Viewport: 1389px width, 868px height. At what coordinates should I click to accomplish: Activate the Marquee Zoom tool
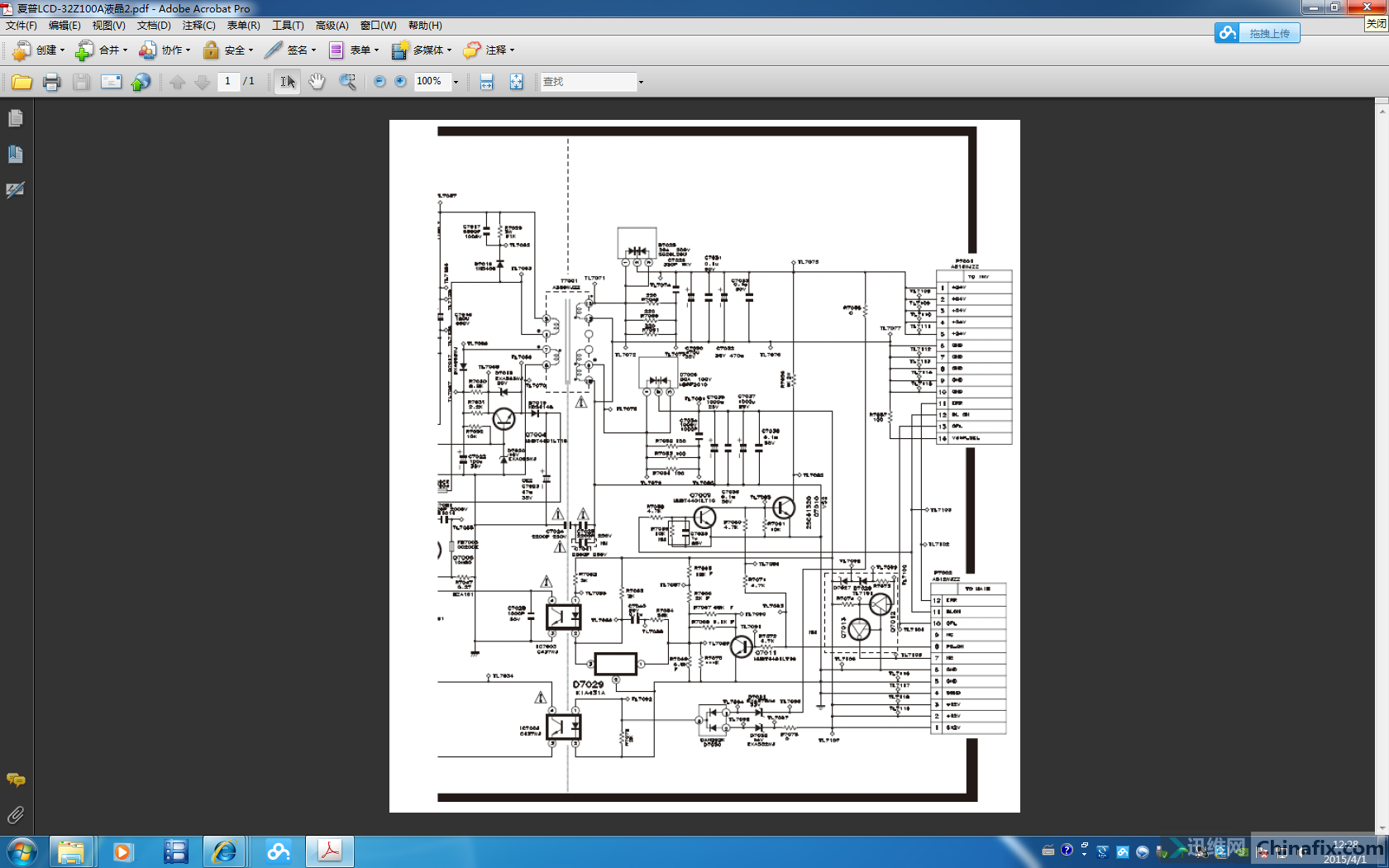(347, 82)
